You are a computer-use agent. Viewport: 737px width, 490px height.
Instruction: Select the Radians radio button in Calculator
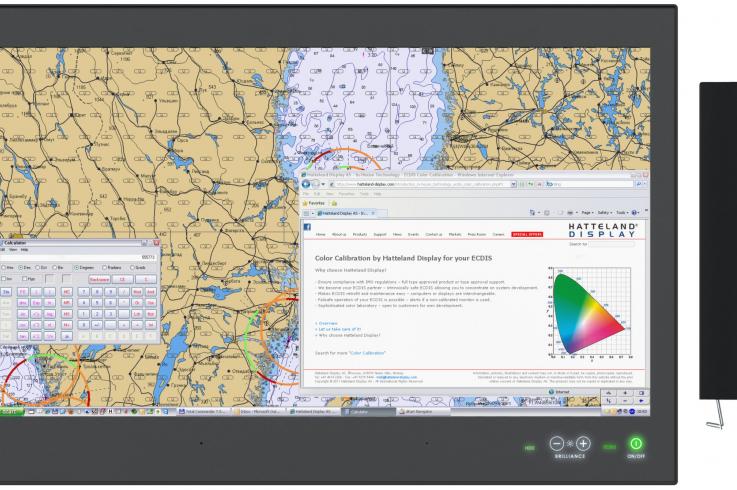pyautogui.click(x=104, y=268)
